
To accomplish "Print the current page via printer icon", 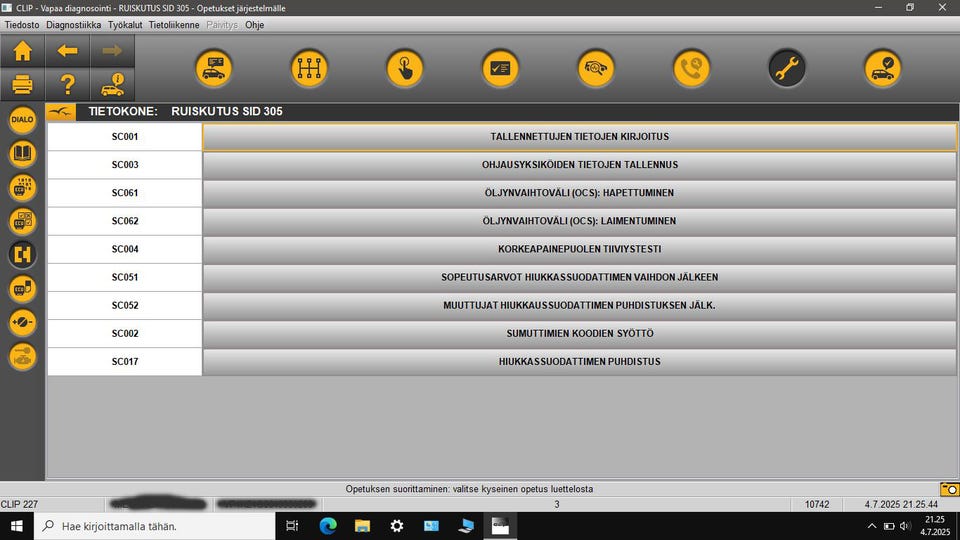I will tap(23, 84).
